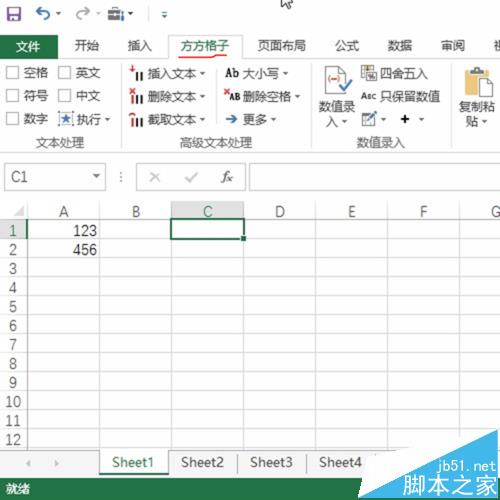
Task: Check the 数字 checkbox
Action: [x=12, y=118]
